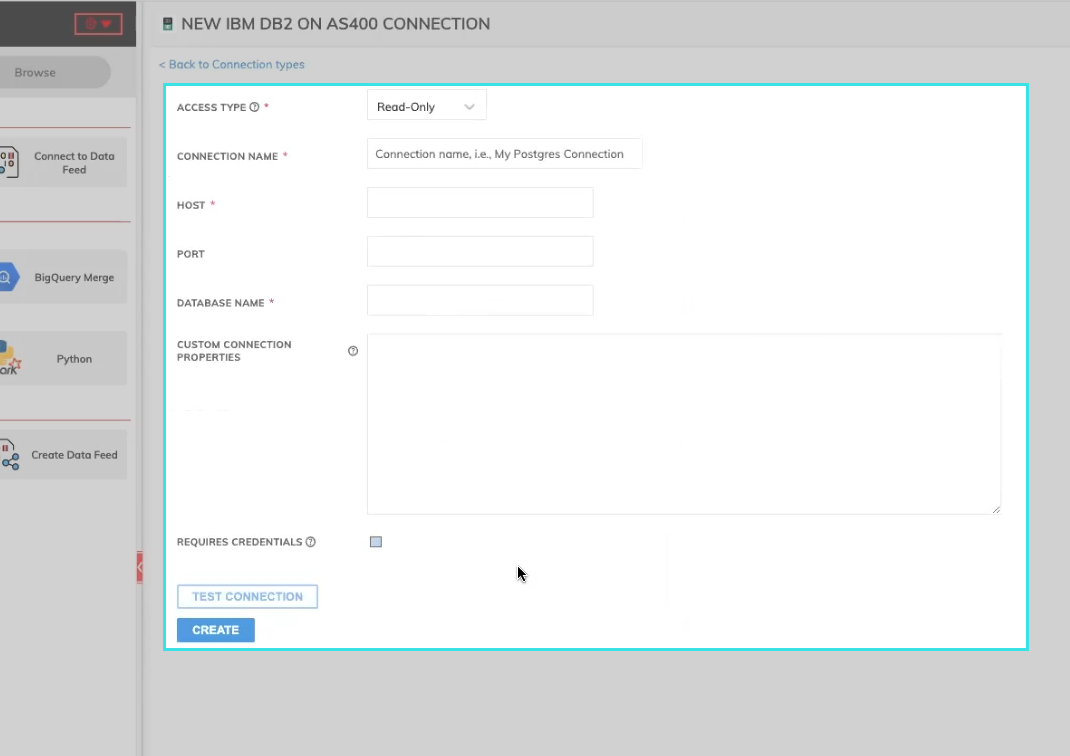The height and width of the screenshot is (756, 1070).
Task: Click the textarea resize handle corner
Action: [996, 509]
